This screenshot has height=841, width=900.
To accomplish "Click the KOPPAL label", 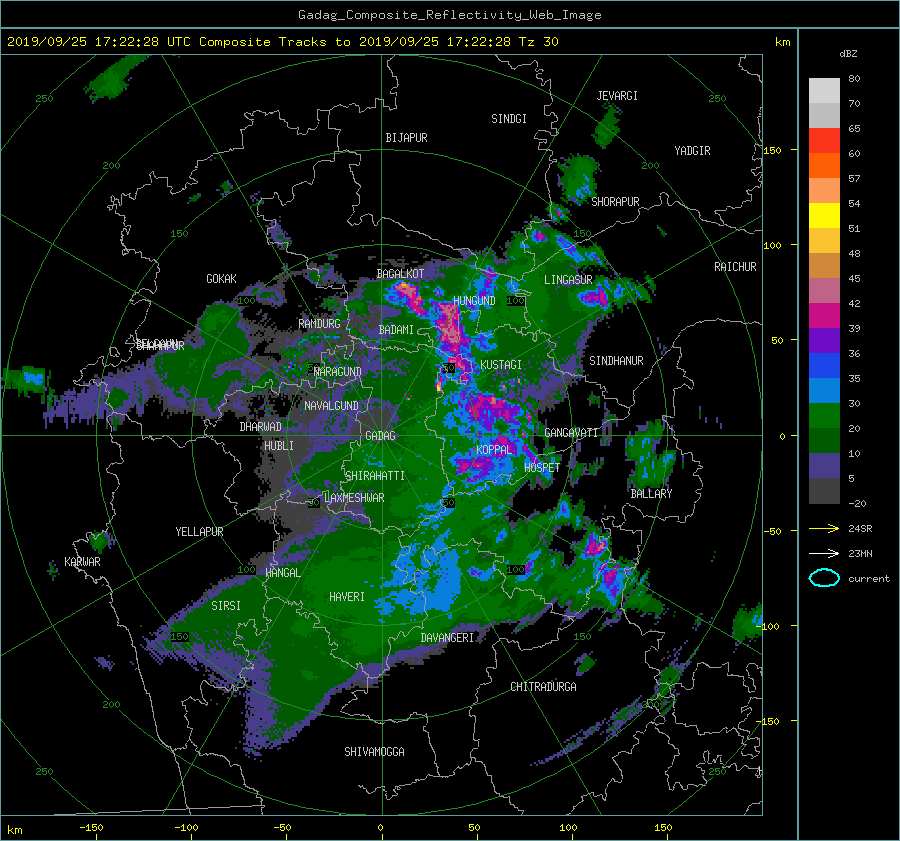I will [494, 450].
